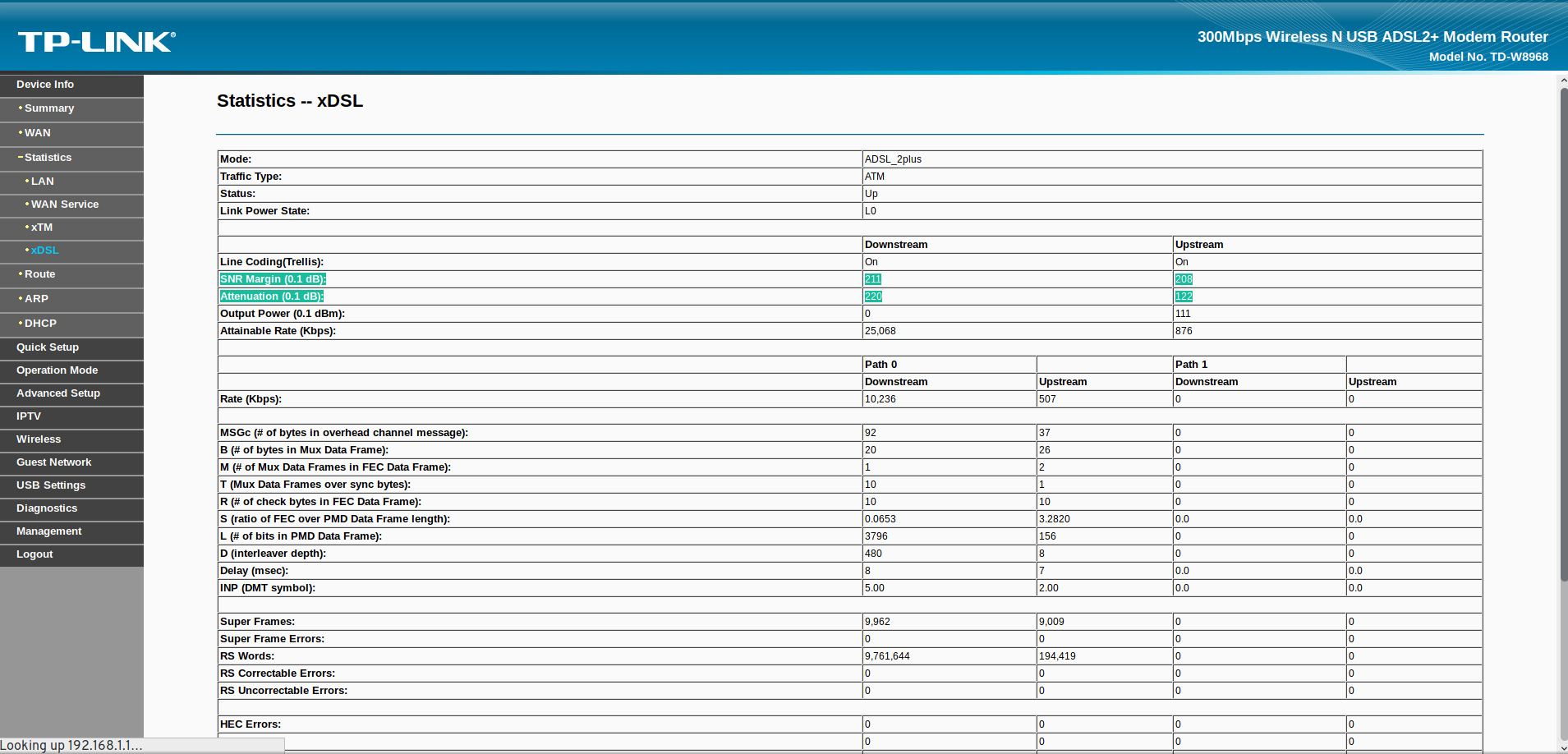Log out of the router
This screenshot has height=754, width=1568.
(x=34, y=554)
